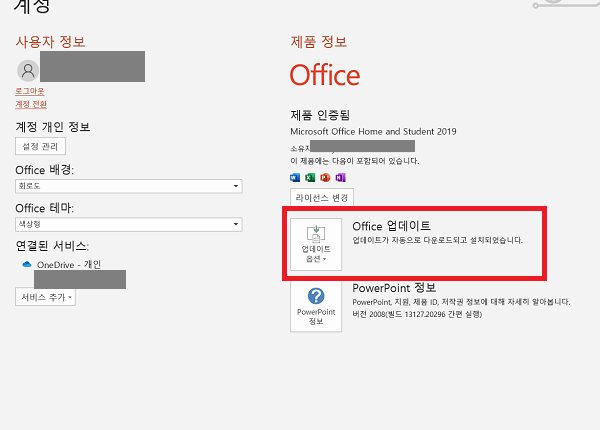Click the 라이선스 변경 button
The image size is (600, 430).
click(322, 198)
